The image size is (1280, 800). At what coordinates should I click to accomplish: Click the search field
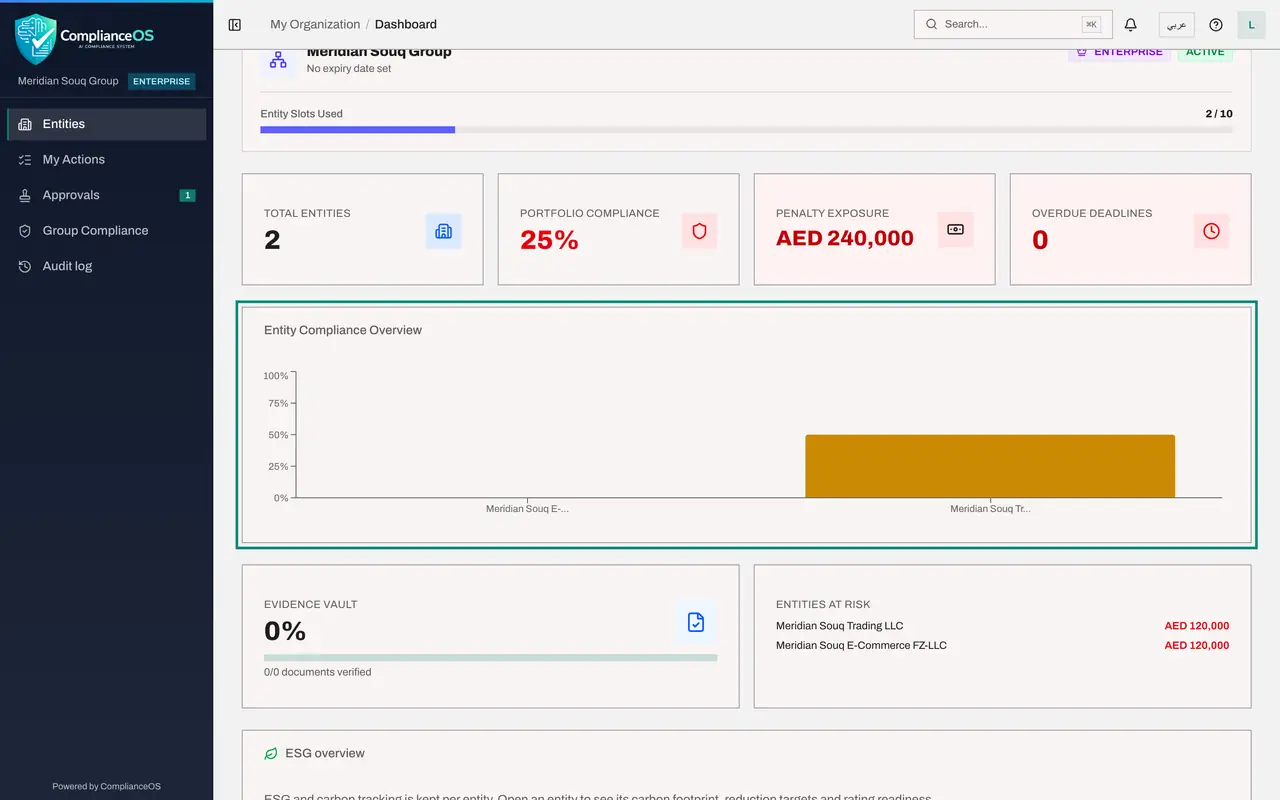1013,24
